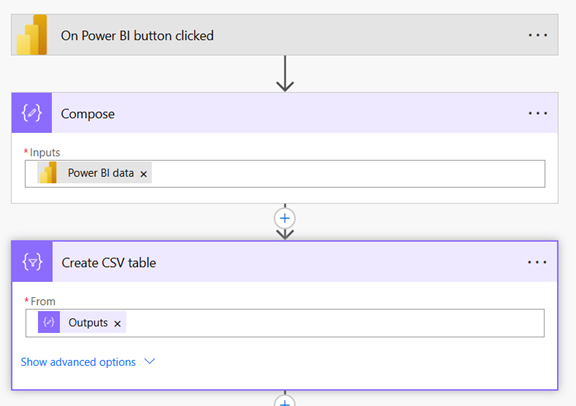Collapse the Compose step by its title
The width and height of the screenshot is (576, 406).
[x=87, y=114]
